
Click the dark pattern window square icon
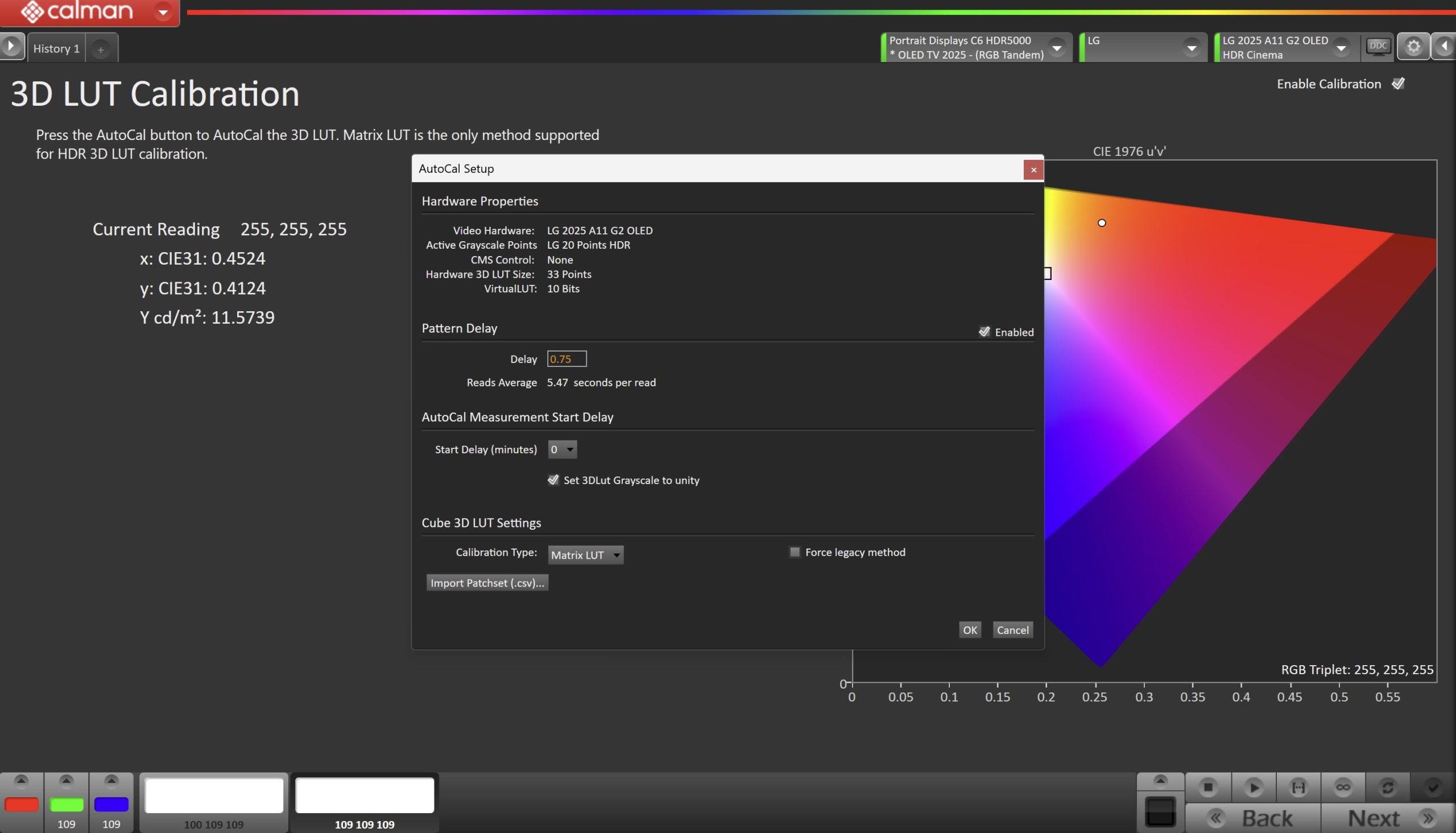1160,811
